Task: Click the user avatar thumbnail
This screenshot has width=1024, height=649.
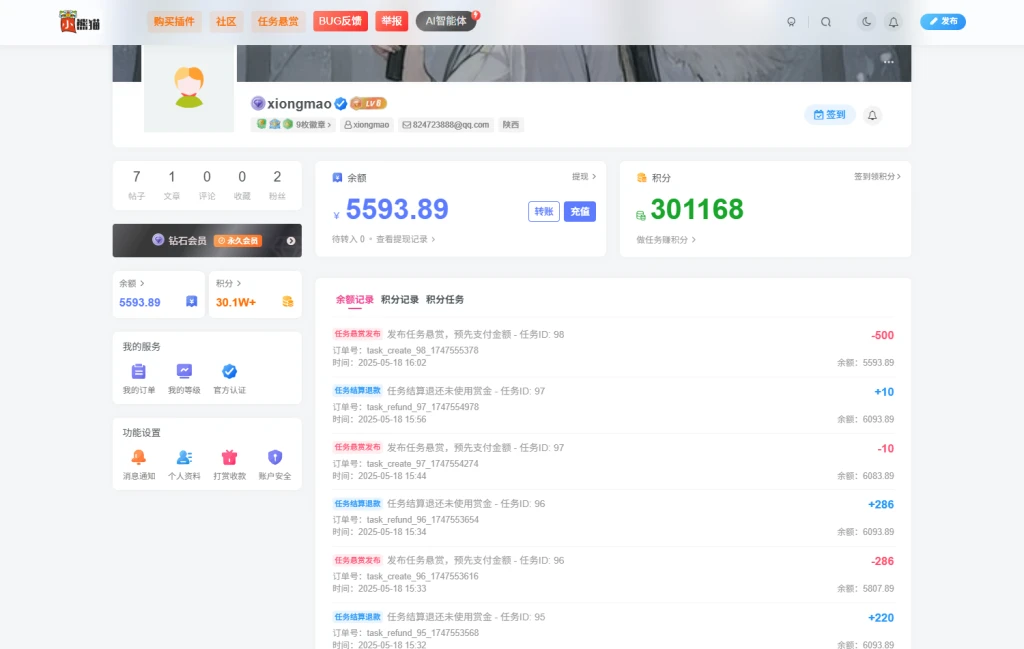Action: 189,87
